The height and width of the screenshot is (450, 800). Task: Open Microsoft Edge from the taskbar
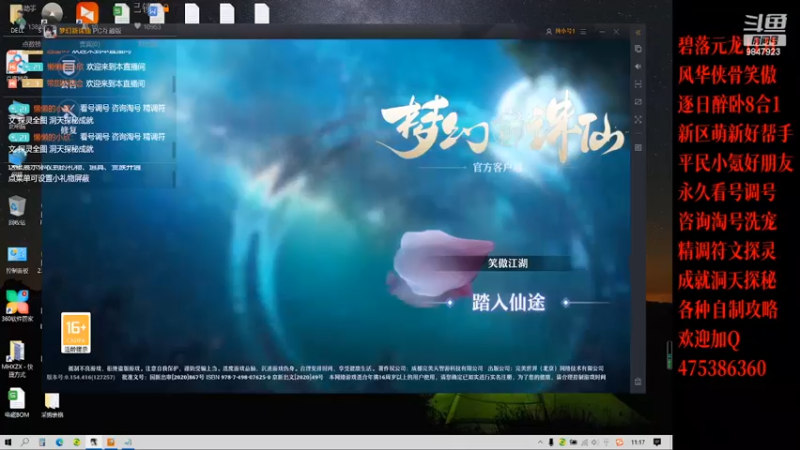(59, 442)
